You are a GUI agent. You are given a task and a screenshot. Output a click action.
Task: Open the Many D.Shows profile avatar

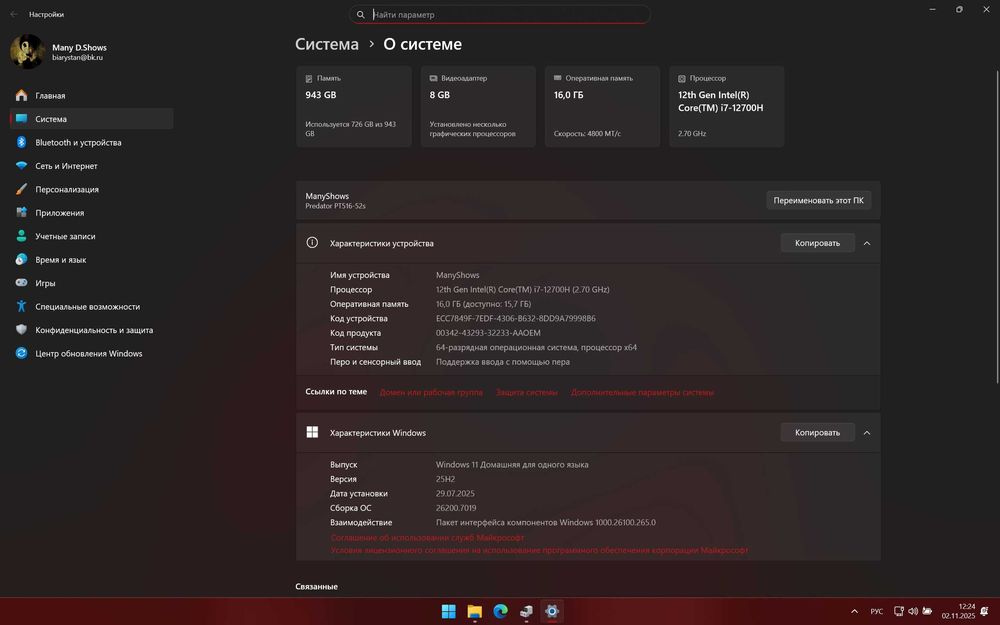click(x=27, y=52)
